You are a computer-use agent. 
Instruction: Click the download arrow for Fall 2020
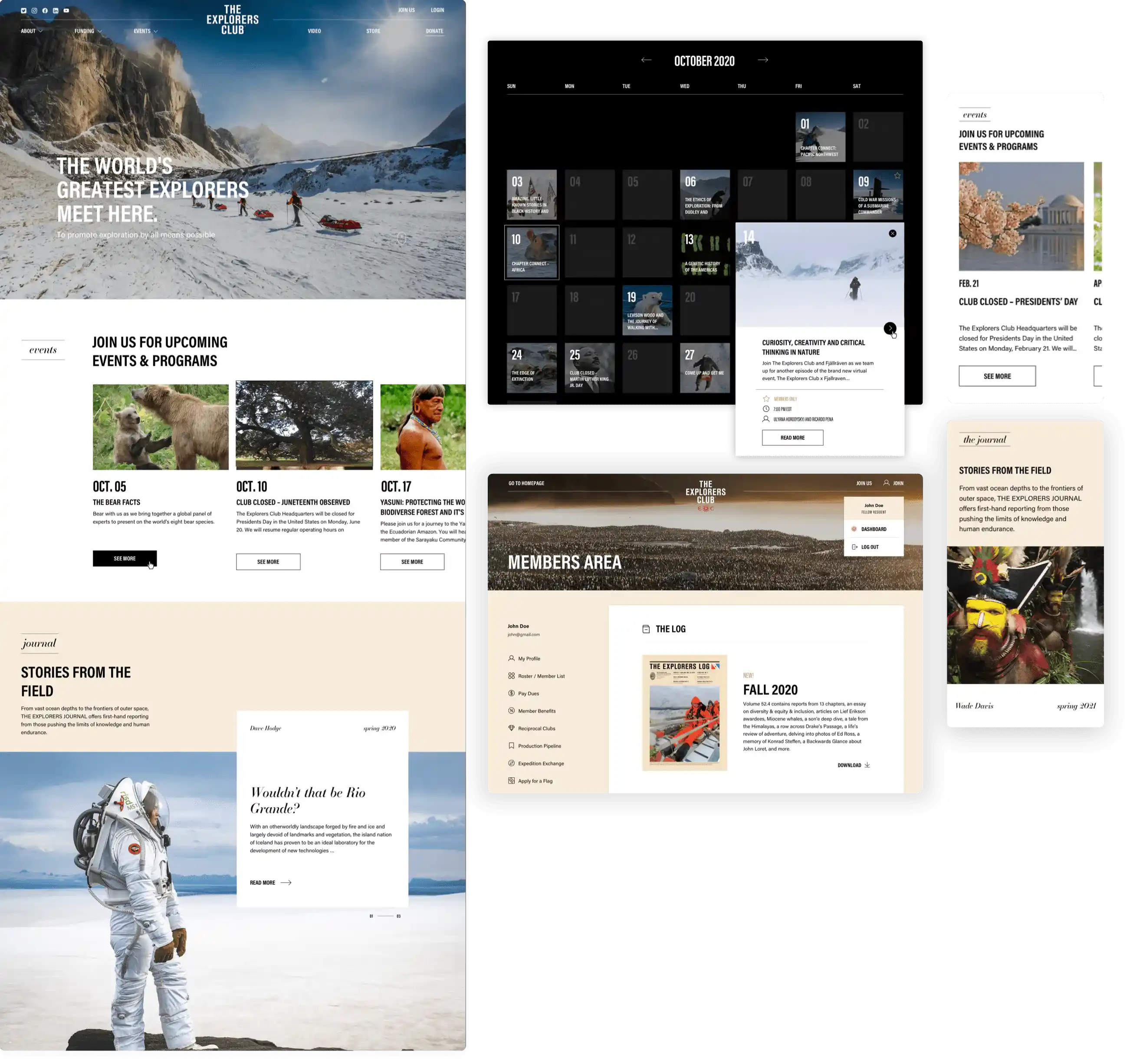tap(867, 765)
